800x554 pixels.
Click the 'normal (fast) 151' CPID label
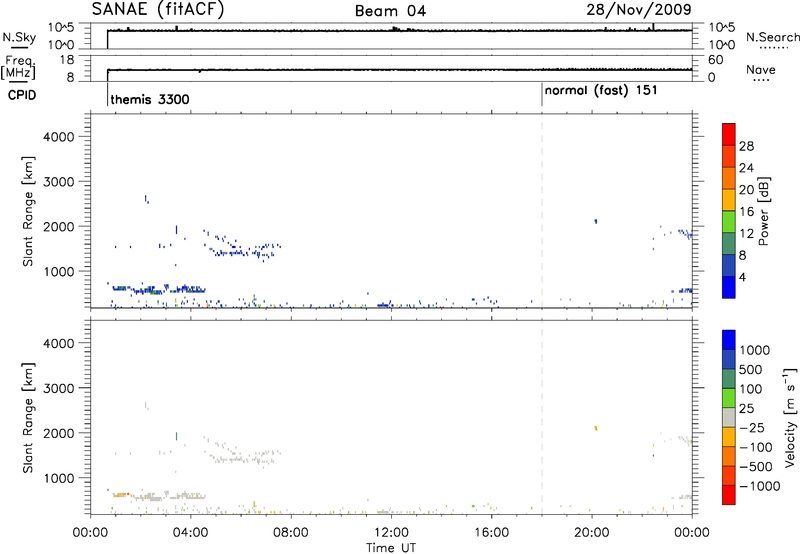pyautogui.click(x=601, y=91)
